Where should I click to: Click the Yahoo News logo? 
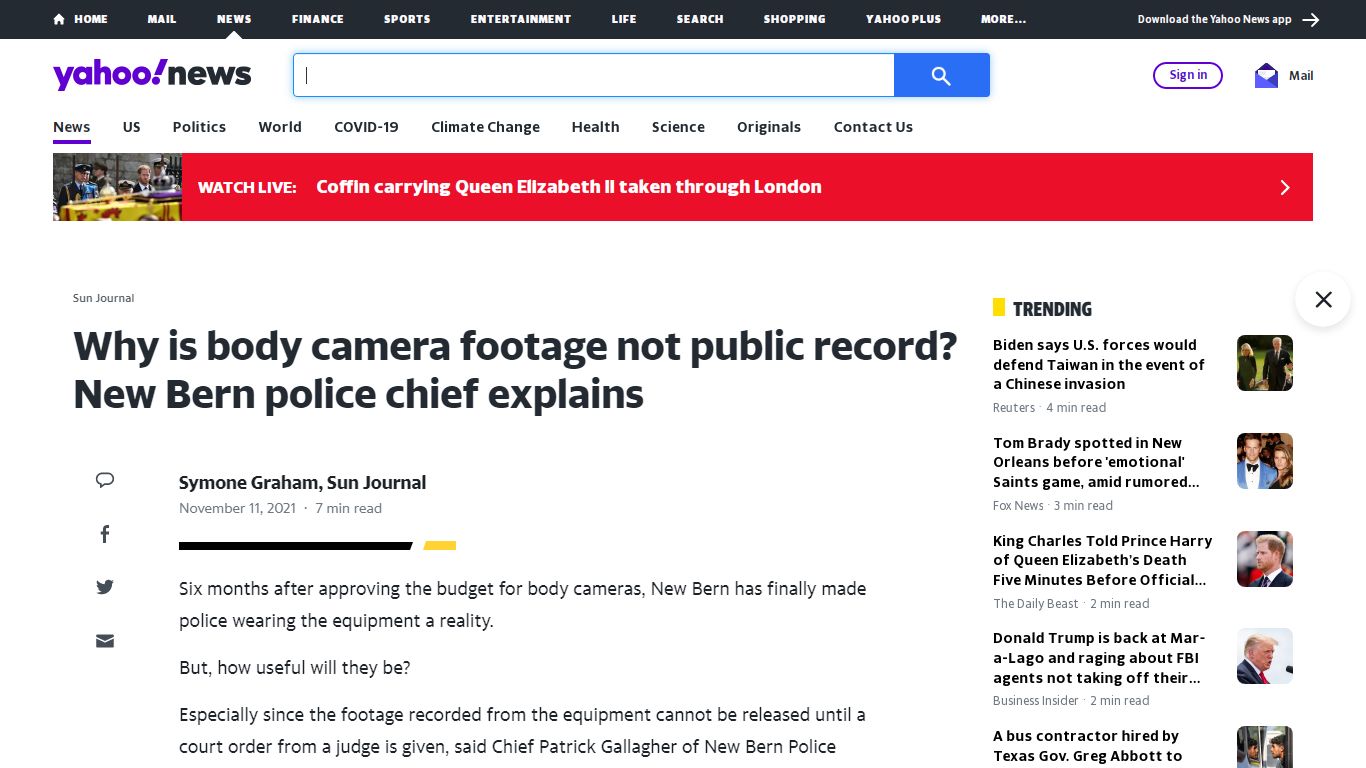(152, 75)
